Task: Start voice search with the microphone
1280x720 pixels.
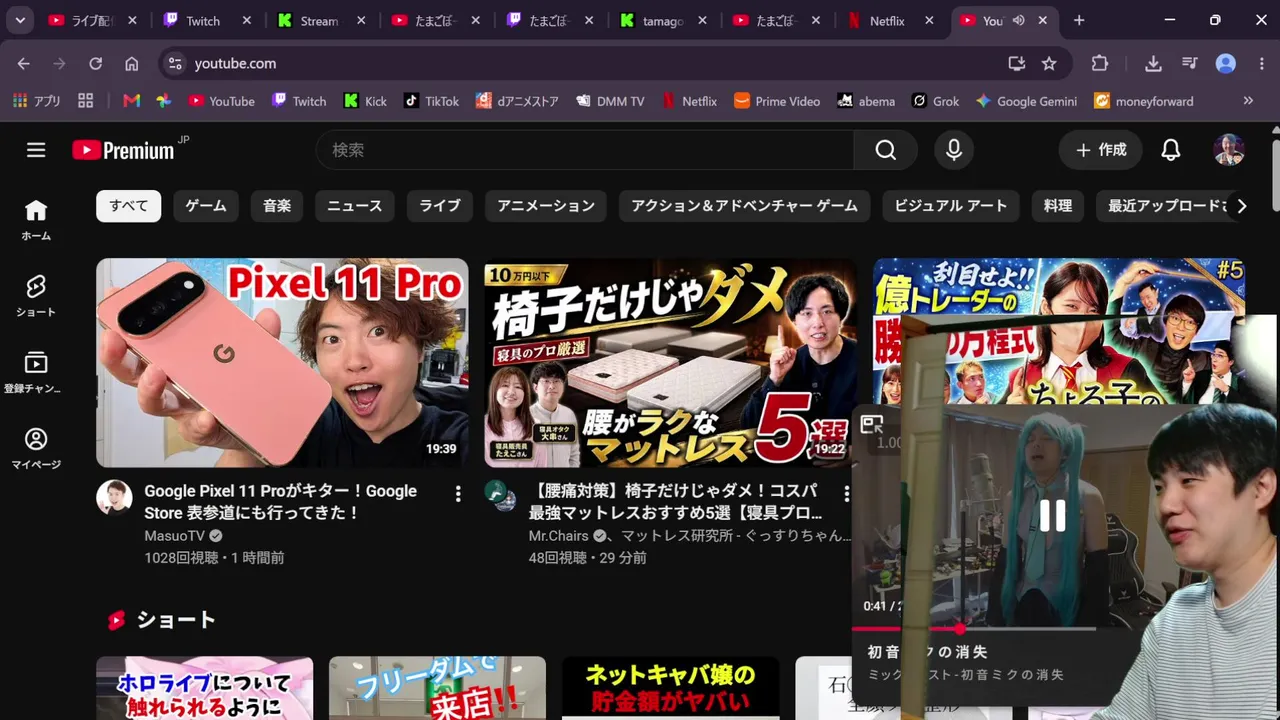Action: (x=954, y=150)
